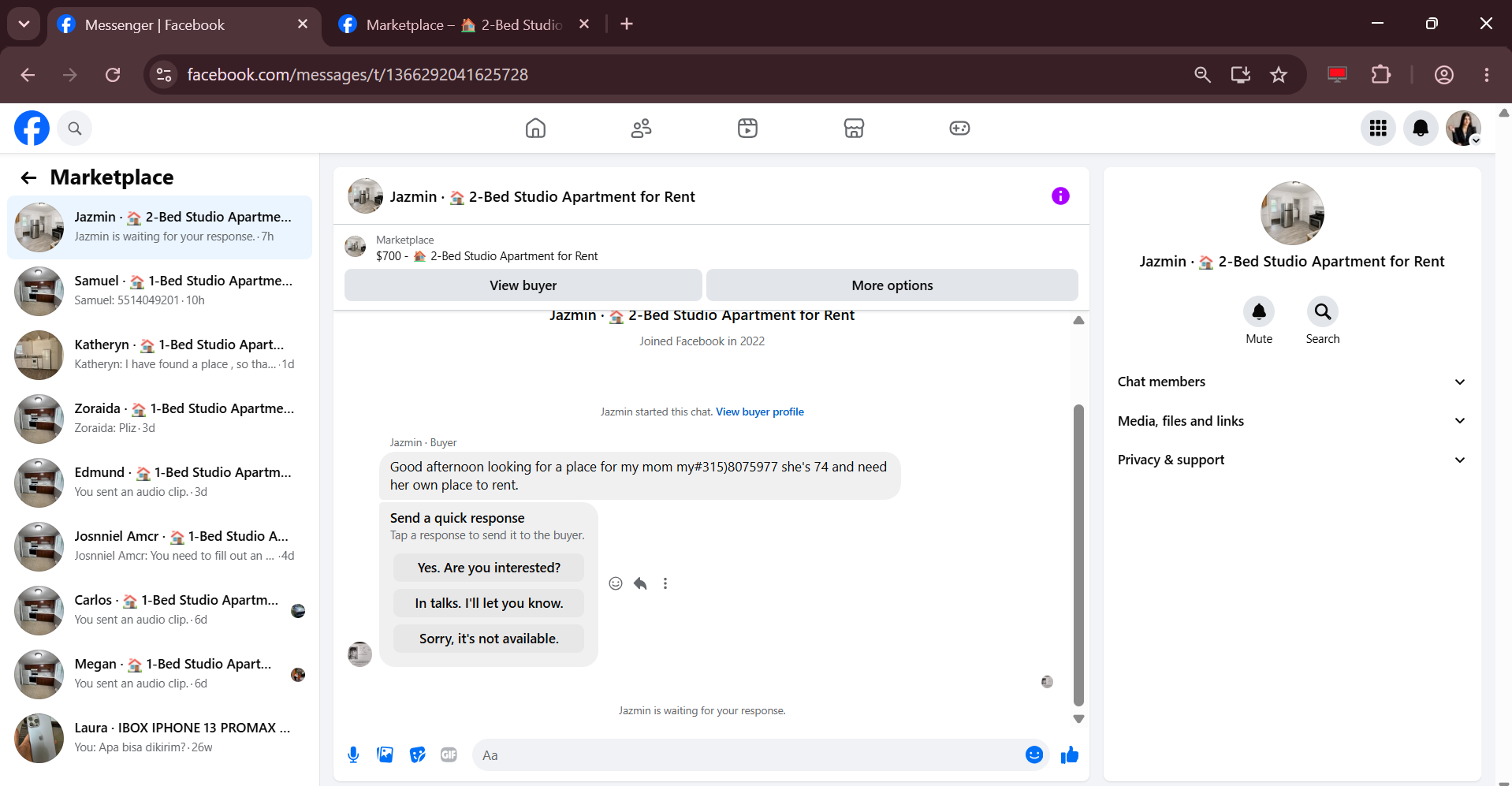Screen dimensions: 1512x786
Task: Click the View buyer button
Action: 523,285
